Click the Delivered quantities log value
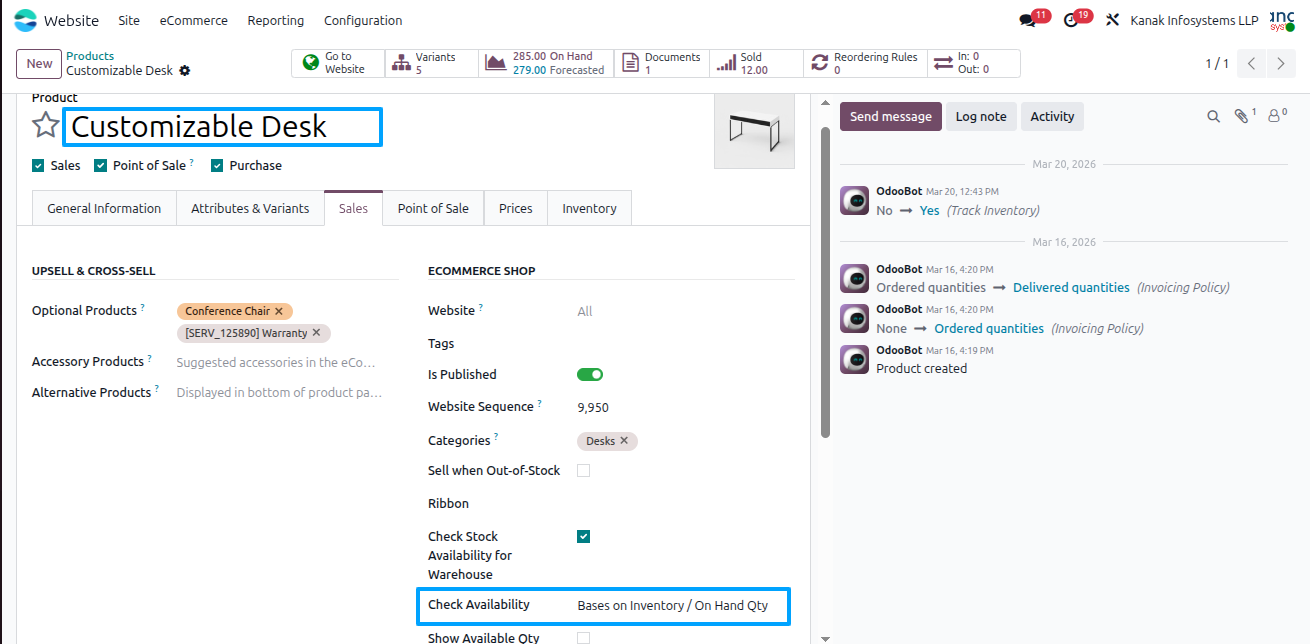The height and width of the screenshot is (644, 1310). pyautogui.click(x=1071, y=287)
